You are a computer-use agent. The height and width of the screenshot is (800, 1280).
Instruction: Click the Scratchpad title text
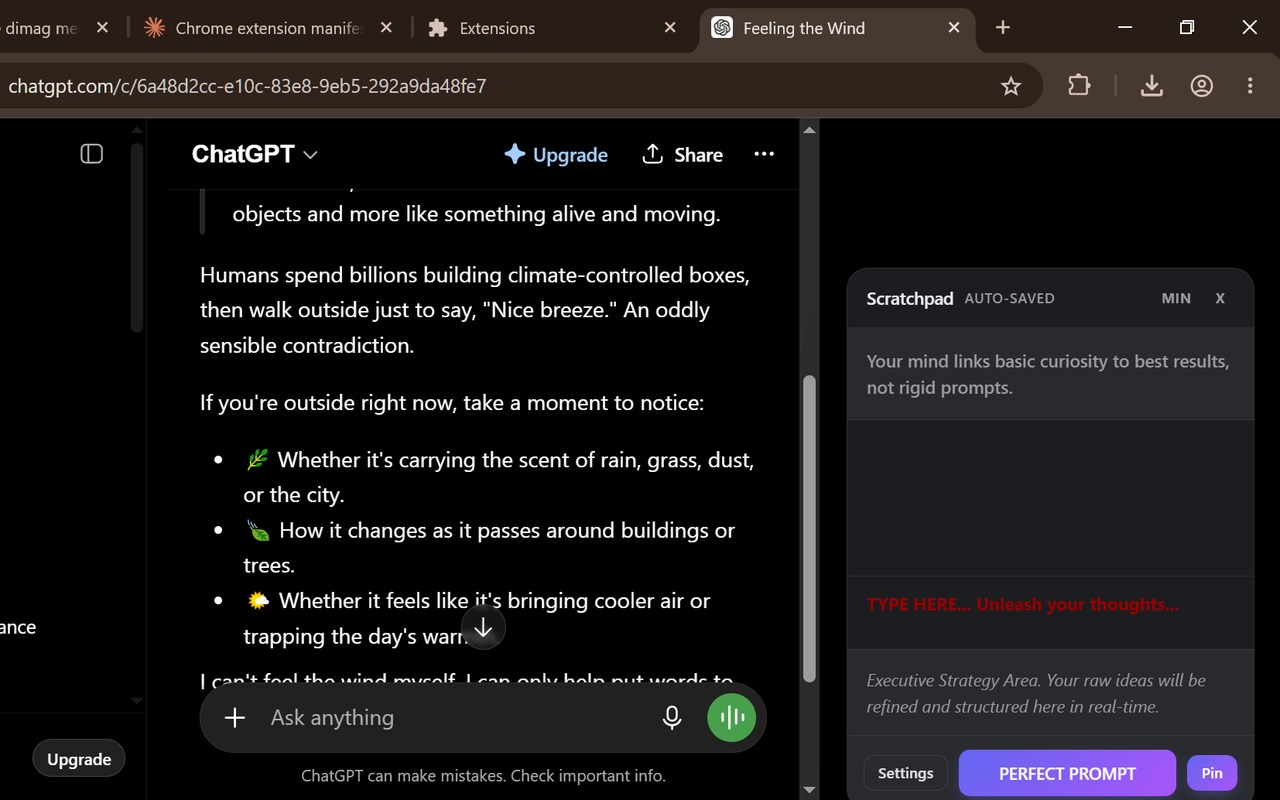[x=910, y=298]
